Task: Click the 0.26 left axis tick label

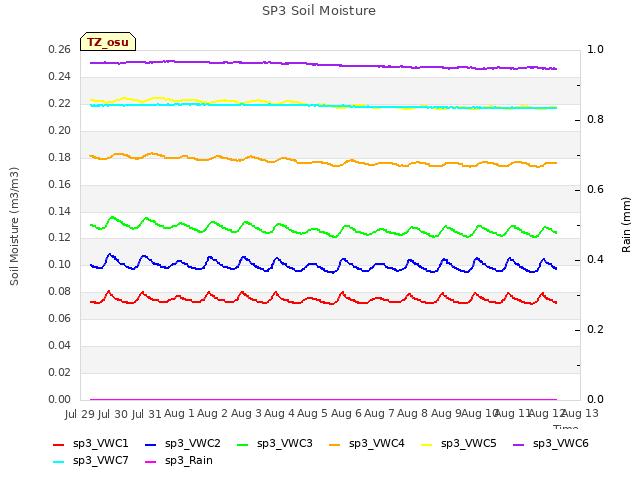Action: click(x=60, y=50)
